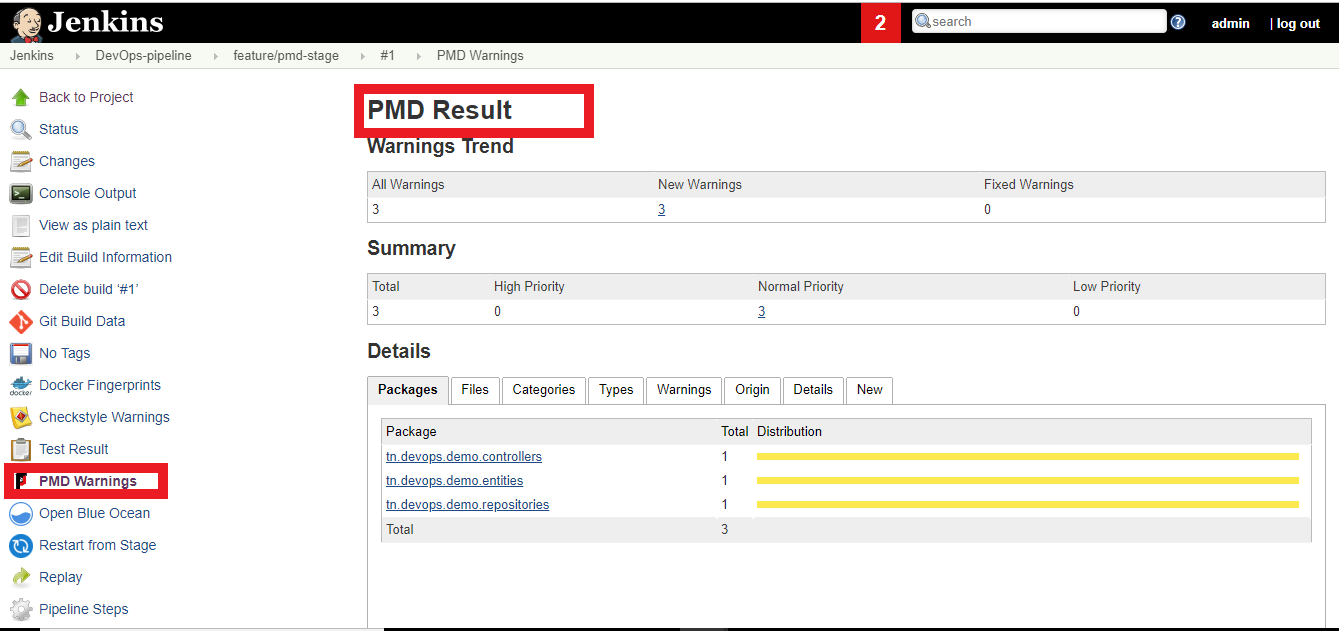This screenshot has height=631, width=1339.
Task: Expand the arrow after #1 breadcrumb
Action: tap(418, 56)
